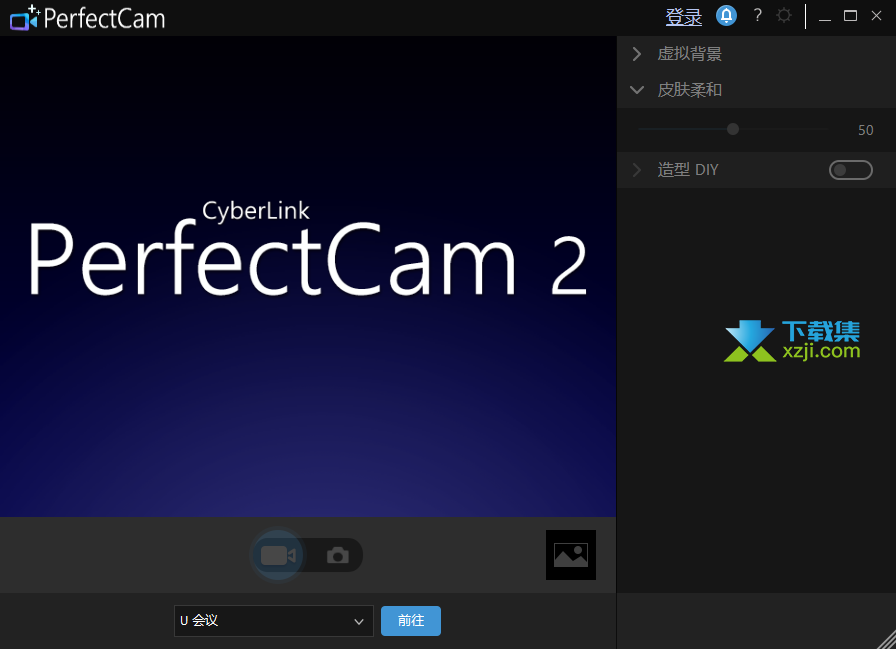Click the window resize grip
896x649 pixels.
(x=887, y=640)
